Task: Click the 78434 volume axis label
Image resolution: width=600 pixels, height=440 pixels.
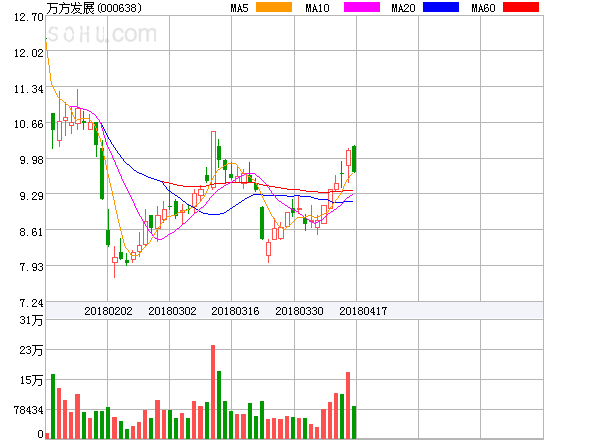Action: tap(29, 410)
